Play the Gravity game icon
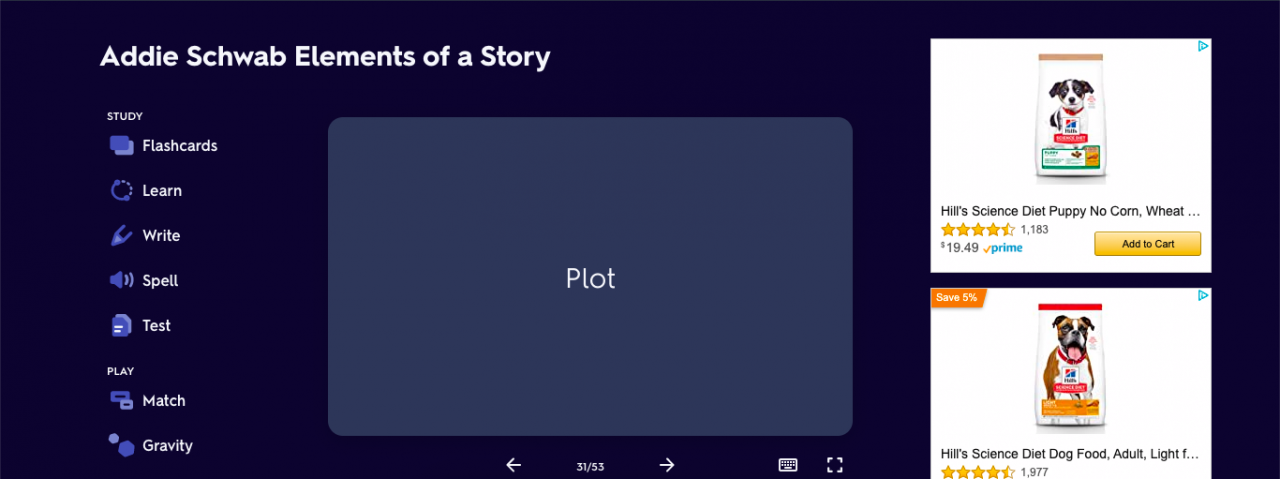The image size is (1280, 479). pyautogui.click(x=122, y=446)
